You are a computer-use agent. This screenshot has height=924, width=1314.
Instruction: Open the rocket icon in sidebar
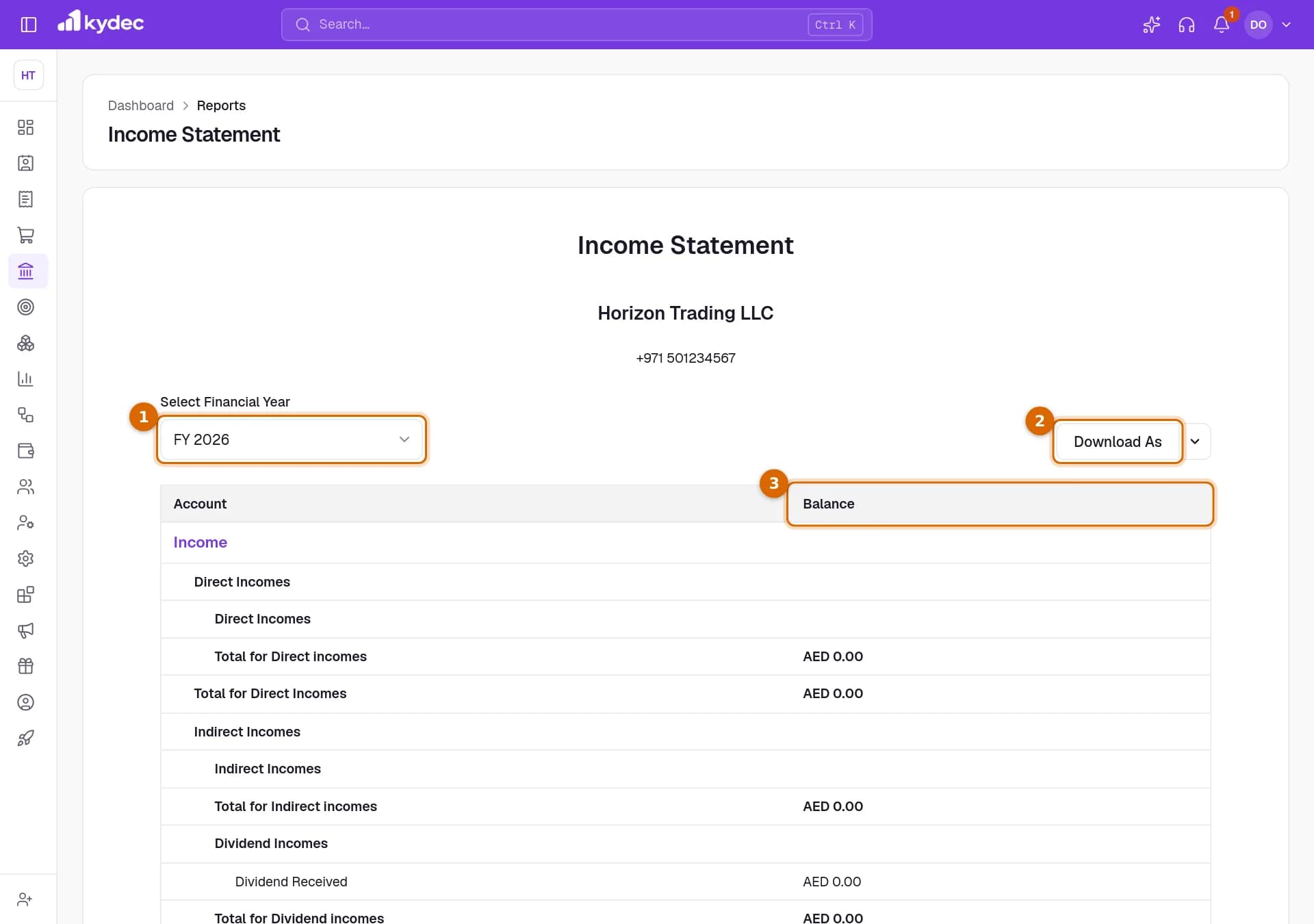25,738
